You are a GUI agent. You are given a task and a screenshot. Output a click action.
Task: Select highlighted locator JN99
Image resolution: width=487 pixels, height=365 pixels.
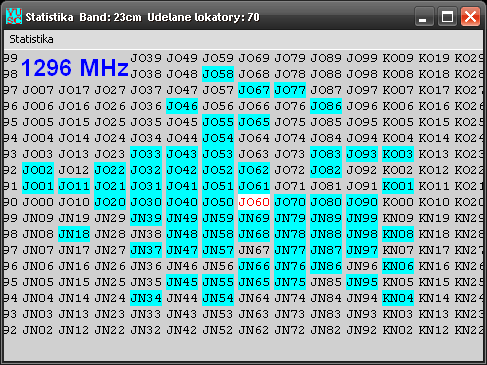(x=362, y=218)
